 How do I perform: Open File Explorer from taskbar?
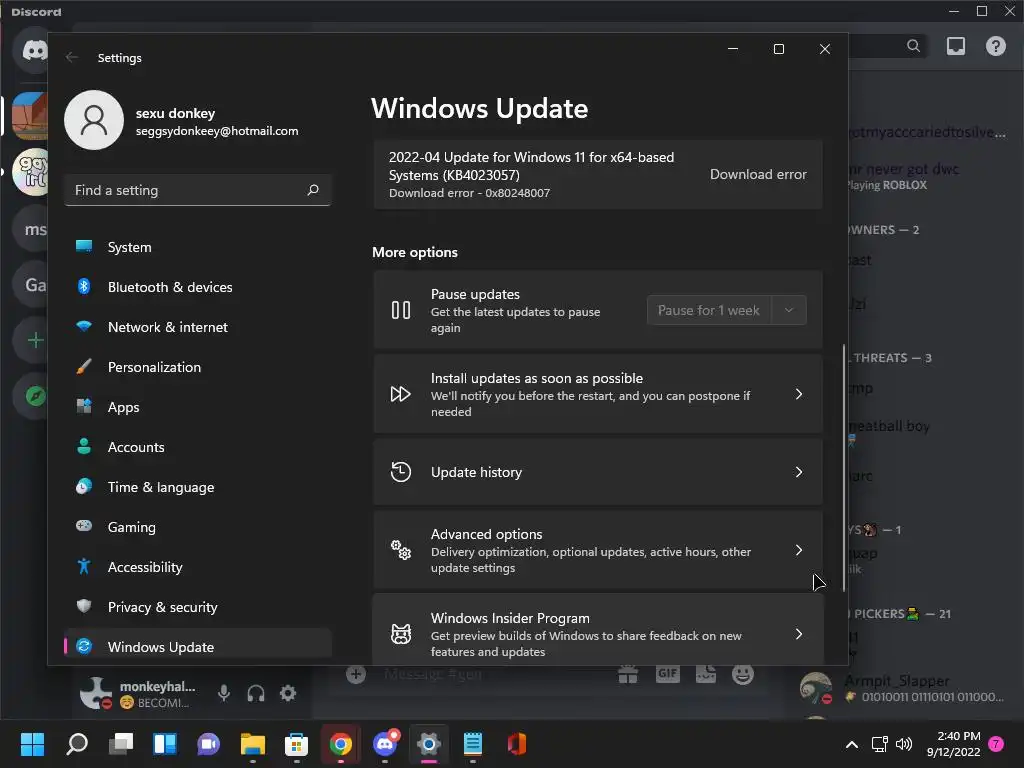coord(253,744)
